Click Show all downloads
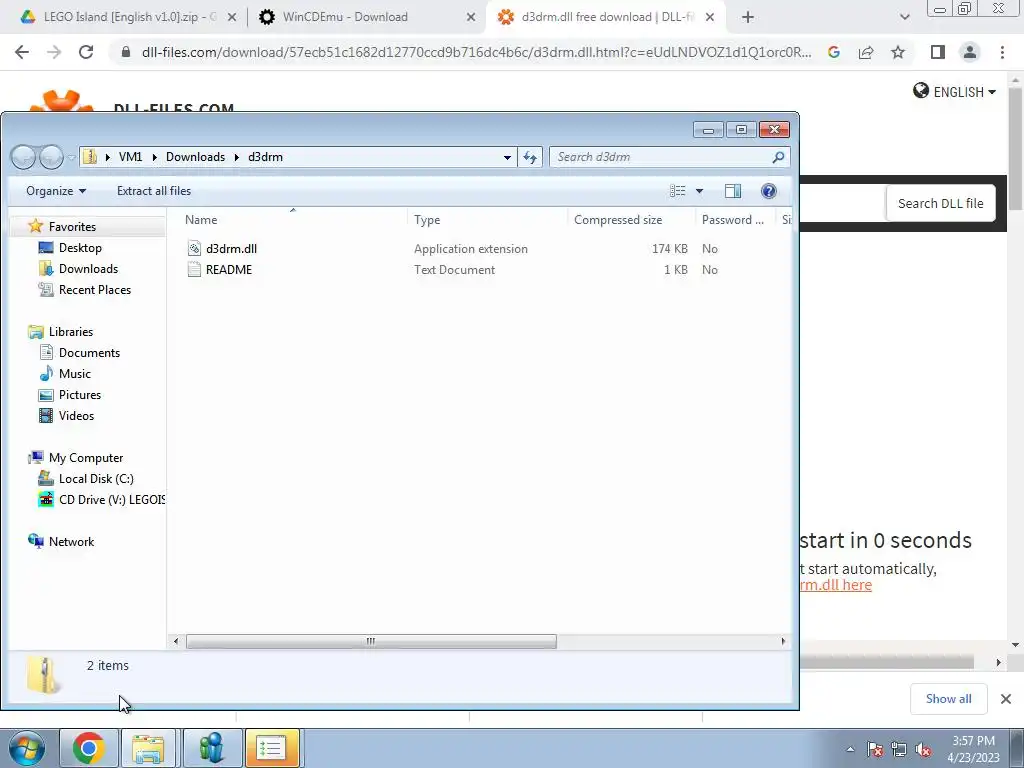 point(948,699)
